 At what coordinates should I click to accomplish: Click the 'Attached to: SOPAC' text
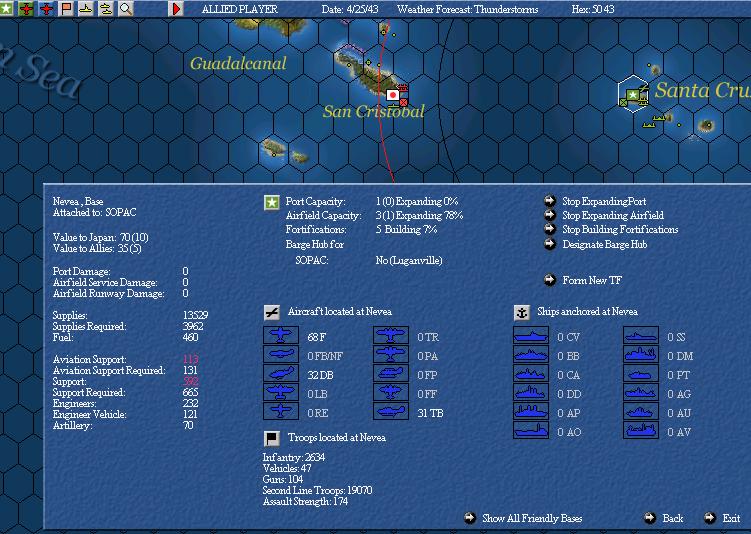coord(94,212)
